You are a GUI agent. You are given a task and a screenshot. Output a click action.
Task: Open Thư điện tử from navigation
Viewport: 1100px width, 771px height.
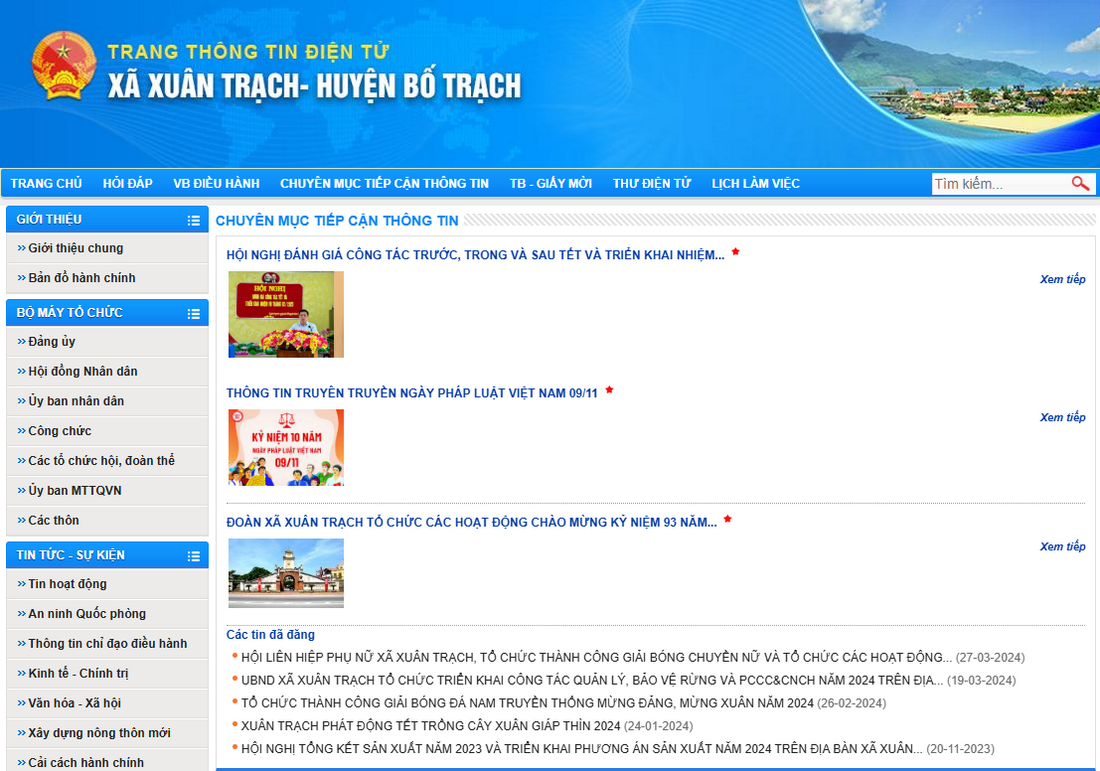click(651, 184)
